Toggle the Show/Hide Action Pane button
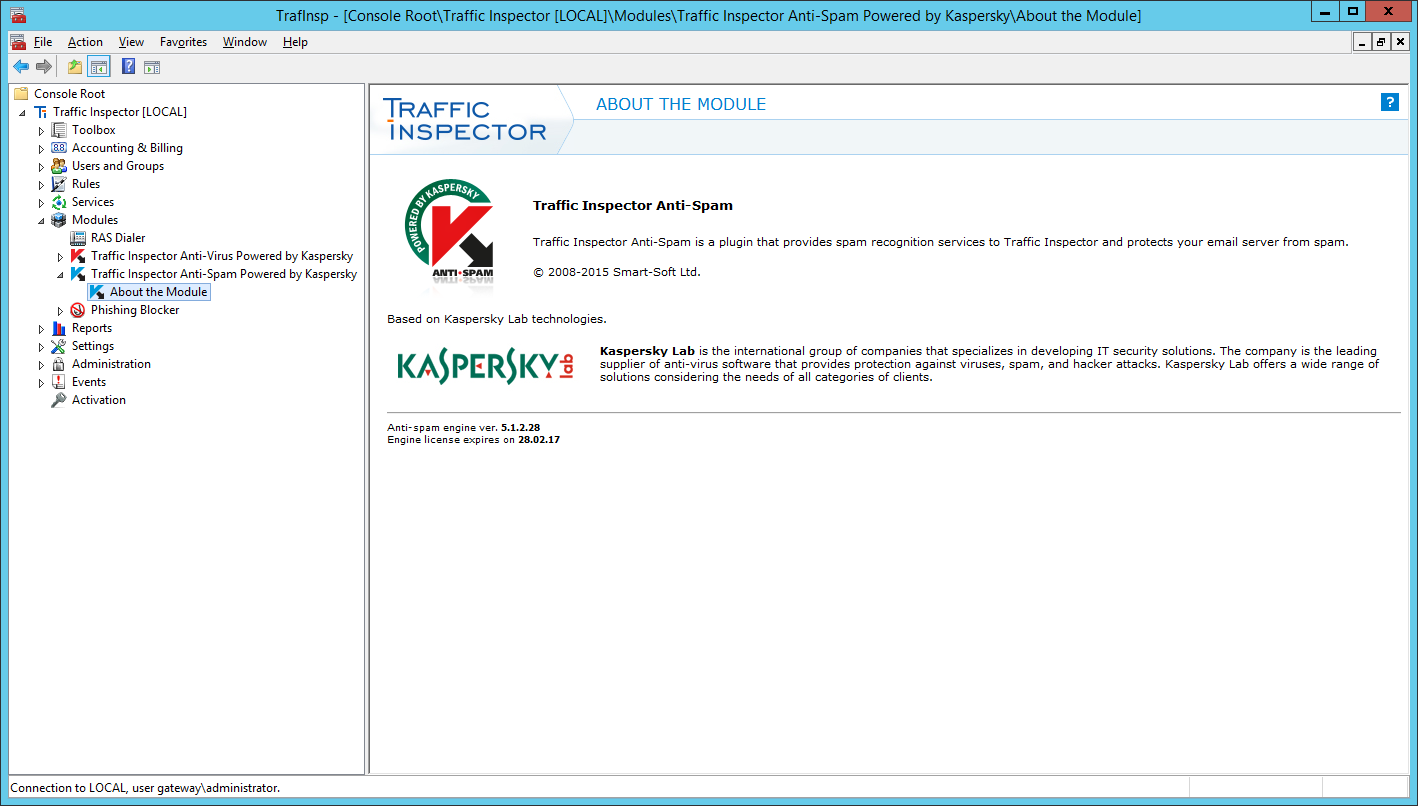This screenshot has height=806, width=1418. pyautogui.click(x=151, y=67)
